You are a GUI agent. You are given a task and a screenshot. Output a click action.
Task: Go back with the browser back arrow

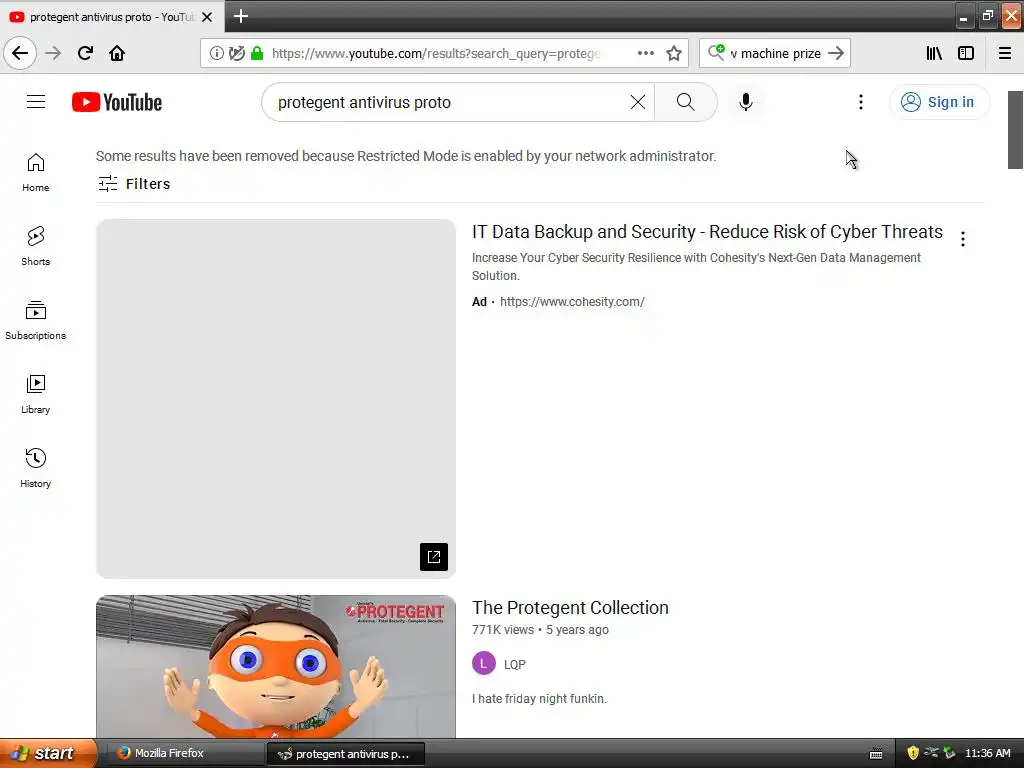coord(20,53)
